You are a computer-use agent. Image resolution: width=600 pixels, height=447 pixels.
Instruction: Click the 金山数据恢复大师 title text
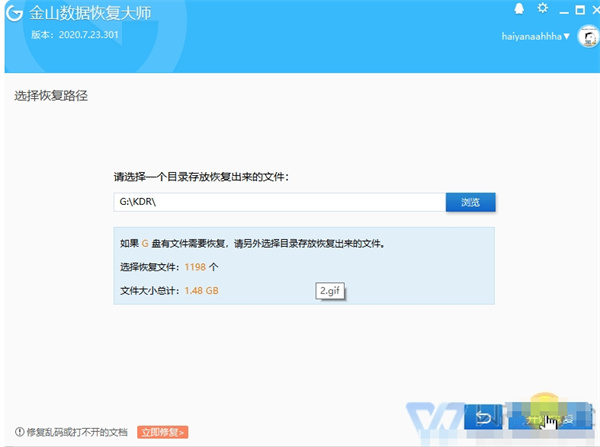tap(90, 13)
